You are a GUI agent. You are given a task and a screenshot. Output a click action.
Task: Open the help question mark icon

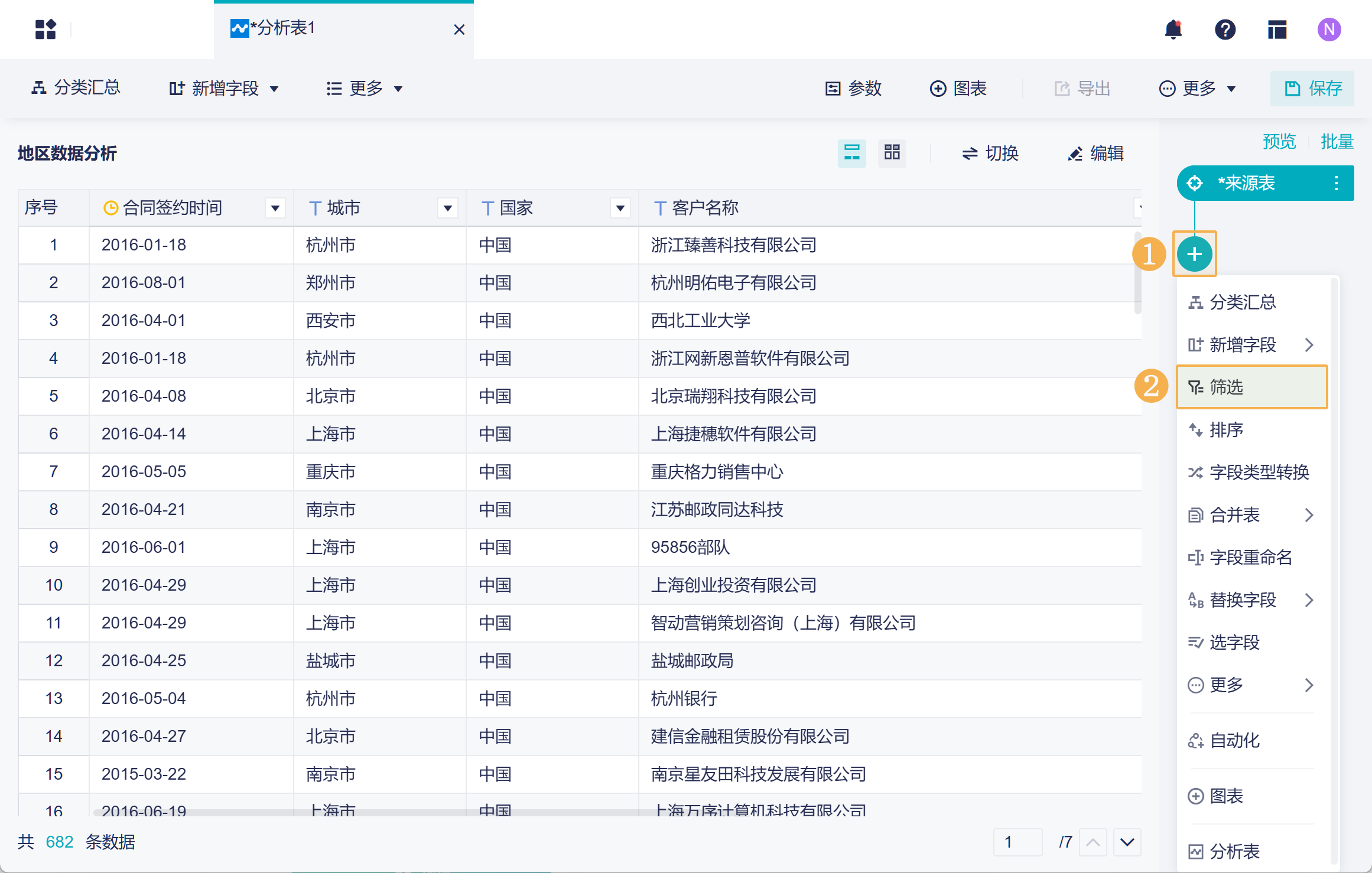pos(1225,30)
